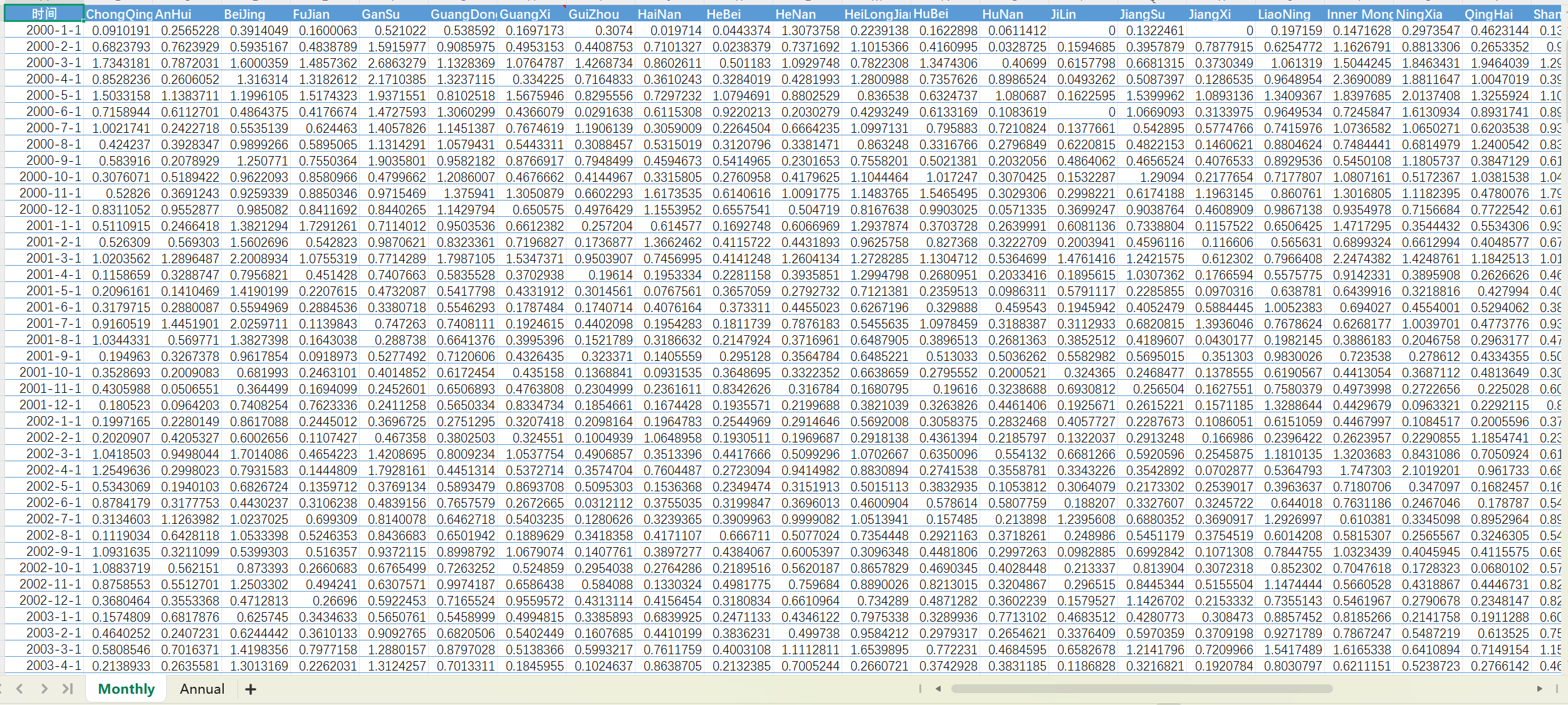
Task: Switch to the Annual sheet tab
Action: (x=202, y=689)
